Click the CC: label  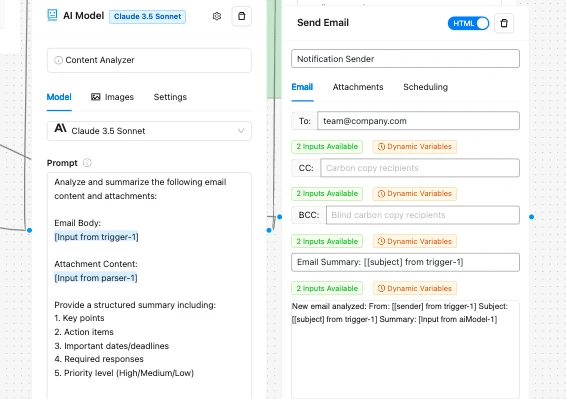(306, 168)
